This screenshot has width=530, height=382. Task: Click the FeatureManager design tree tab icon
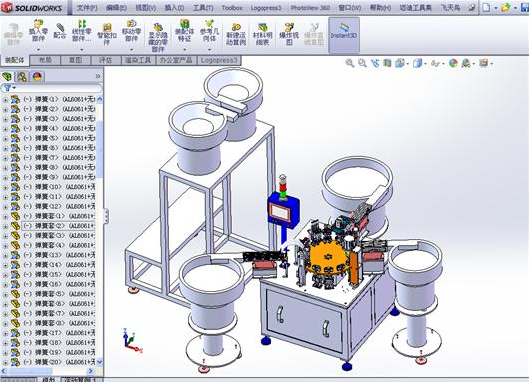tap(7, 77)
